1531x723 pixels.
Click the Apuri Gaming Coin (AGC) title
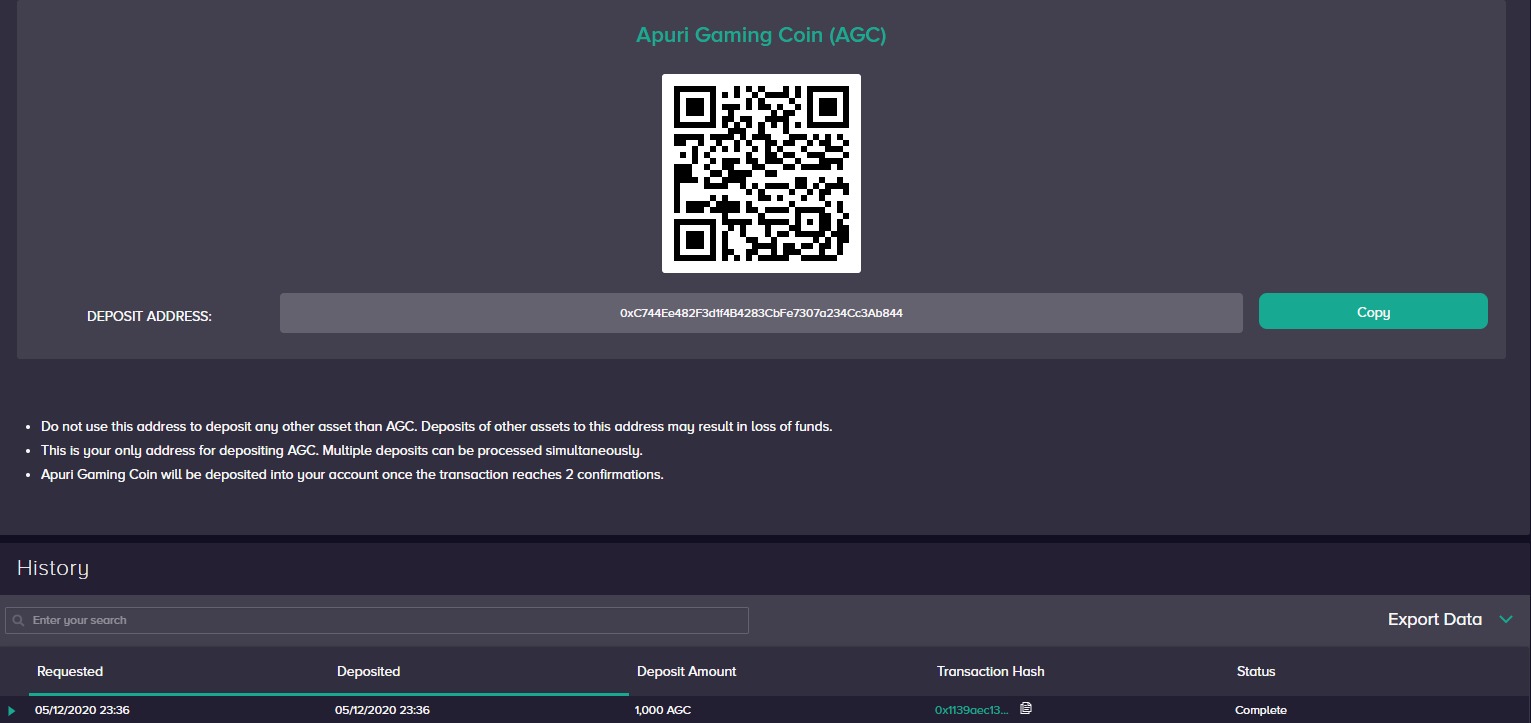click(x=761, y=35)
